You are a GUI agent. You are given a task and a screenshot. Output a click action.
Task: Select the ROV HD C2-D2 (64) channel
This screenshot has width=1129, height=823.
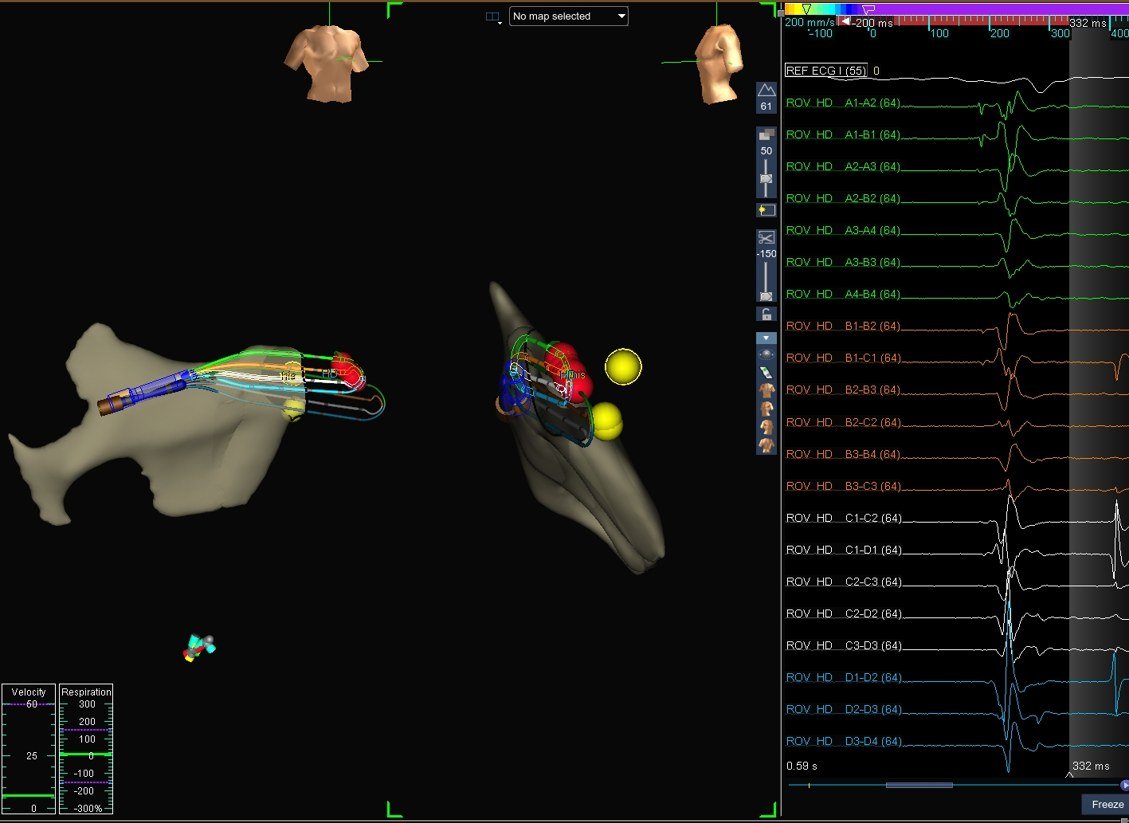tap(843, 613)
